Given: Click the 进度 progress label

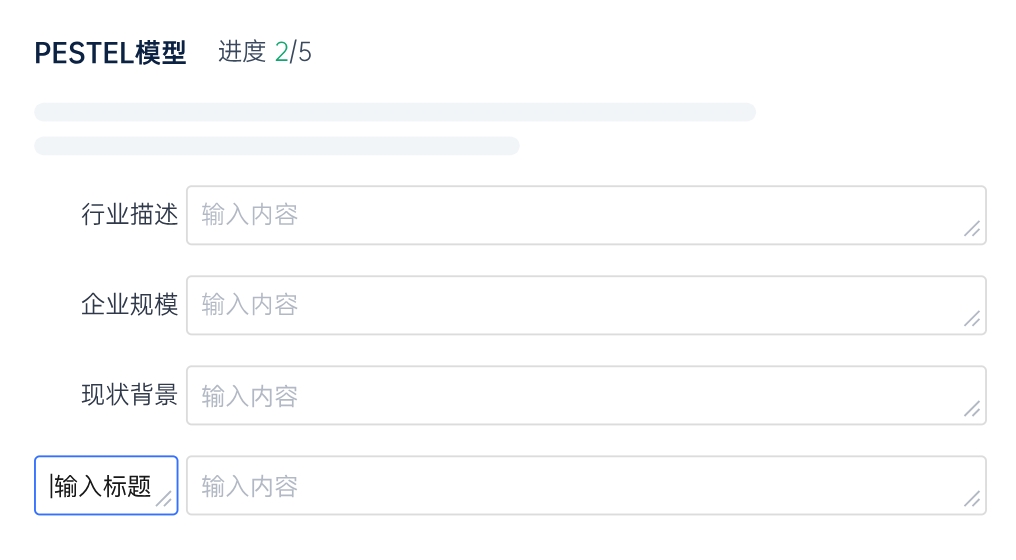Looking at the screenshot, I should point(242,52).
